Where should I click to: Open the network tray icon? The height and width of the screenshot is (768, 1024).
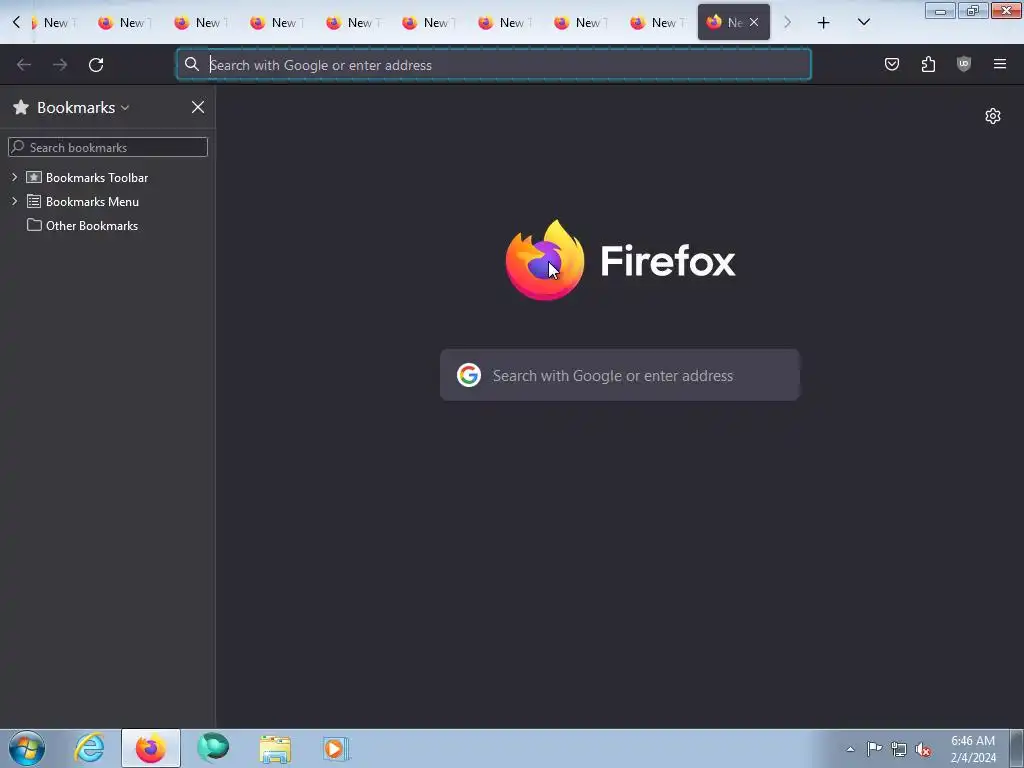pos(899,749)
